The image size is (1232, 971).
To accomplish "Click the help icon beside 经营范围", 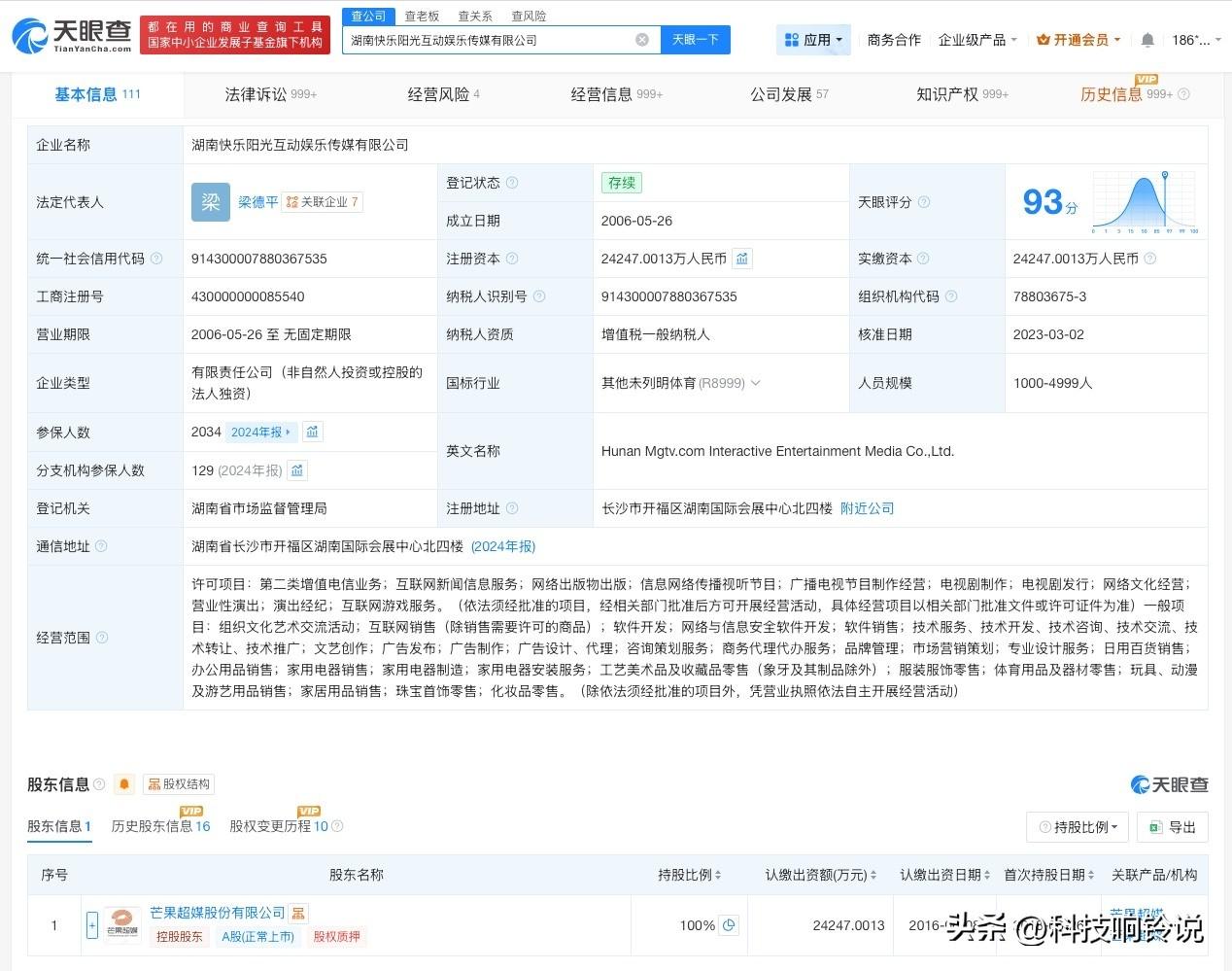I will click(x=102, y=638).
